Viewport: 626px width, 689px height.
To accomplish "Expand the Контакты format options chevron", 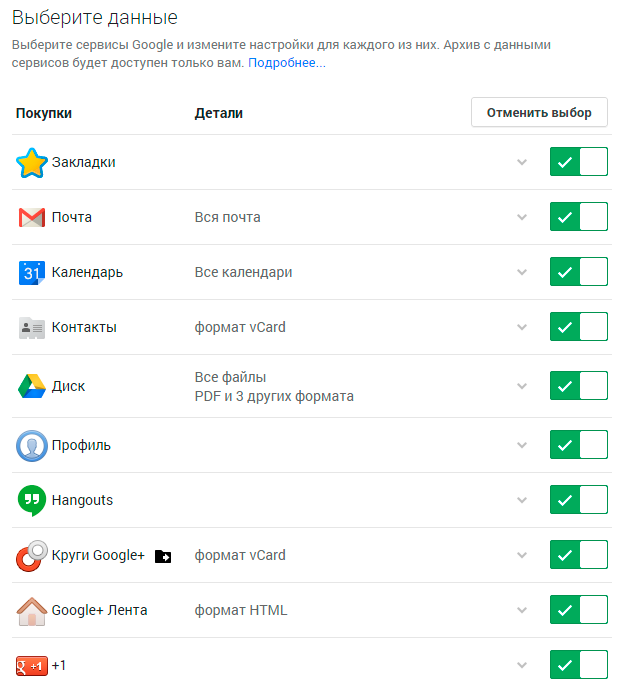I will pyautogui.click(x=521, y=327).
